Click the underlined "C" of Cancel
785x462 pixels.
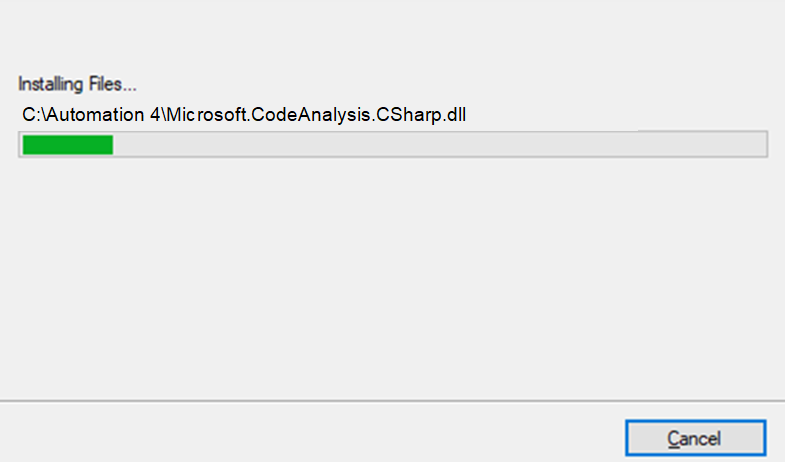click(x=673, y=438)
